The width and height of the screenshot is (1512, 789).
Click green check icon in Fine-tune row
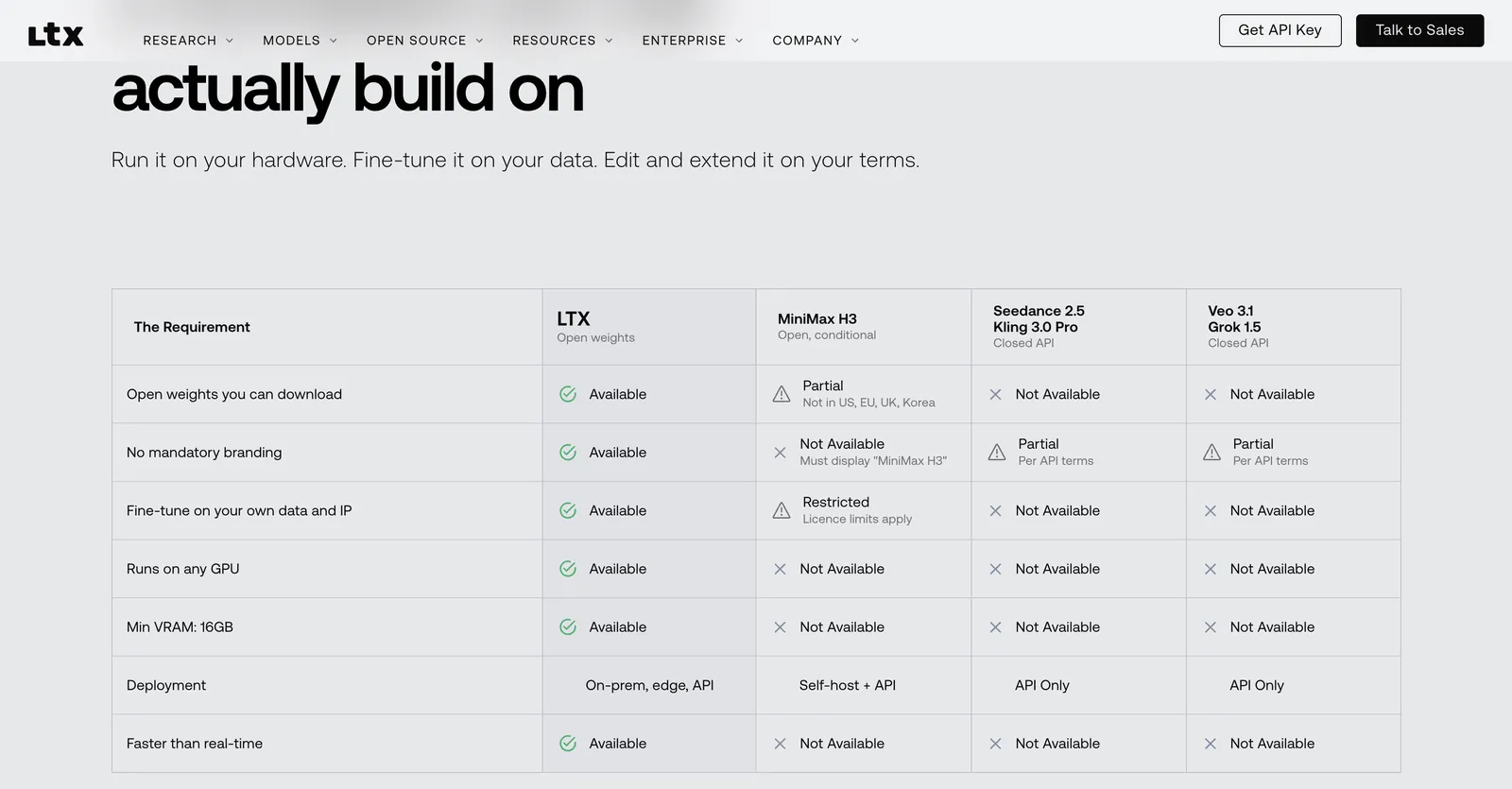pyautogui.click(x=568, y=510)
